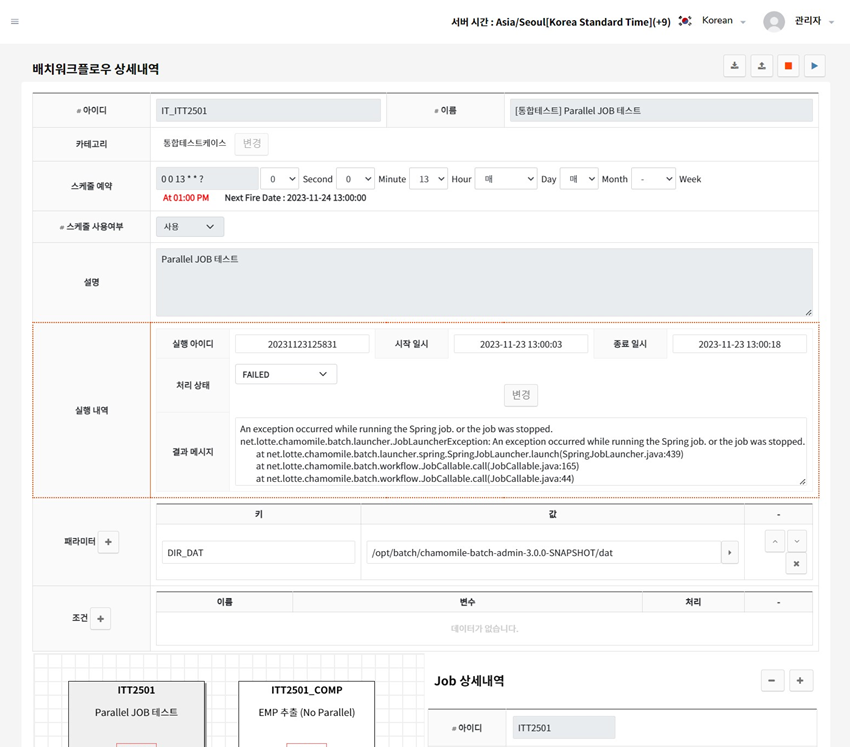Click the 처리 column header

[693, 602]
